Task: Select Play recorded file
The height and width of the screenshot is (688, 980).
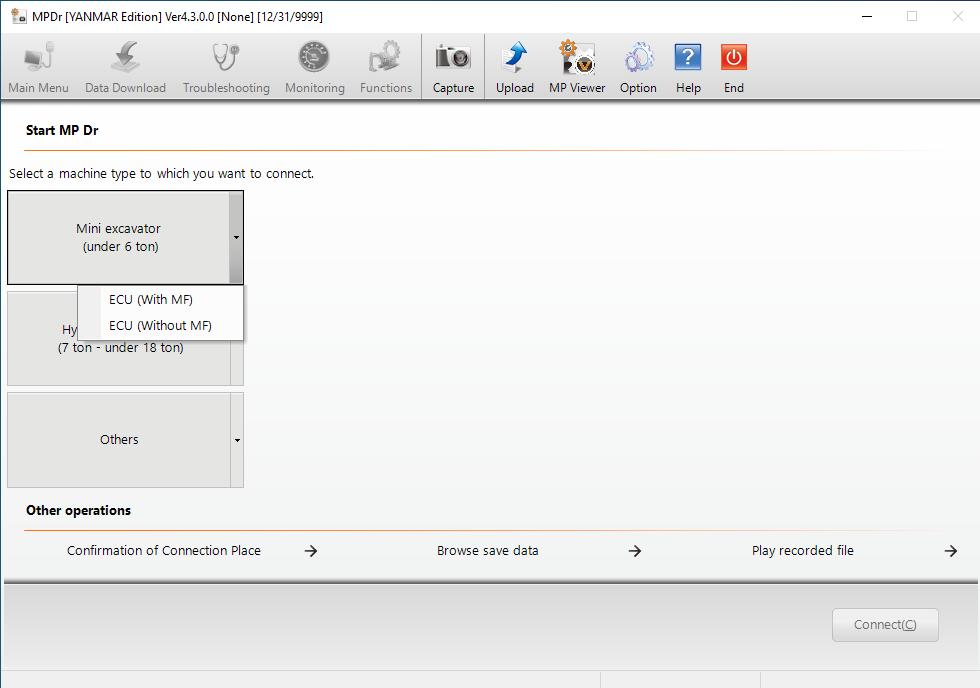Action: click(x=803, y=550)
